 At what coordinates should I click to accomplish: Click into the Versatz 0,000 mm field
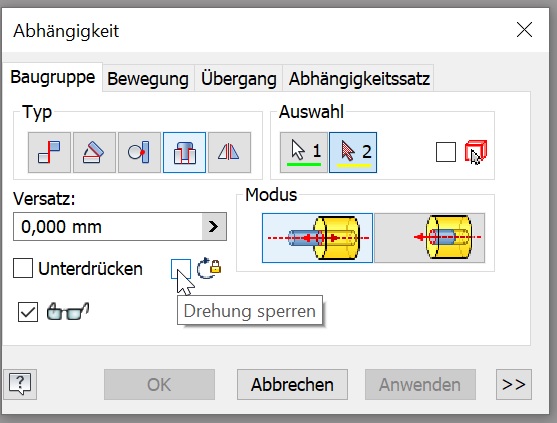[108, 227]
